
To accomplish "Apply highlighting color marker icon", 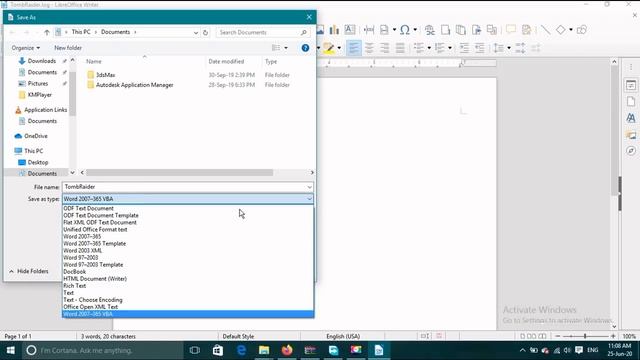I will 329,48.
